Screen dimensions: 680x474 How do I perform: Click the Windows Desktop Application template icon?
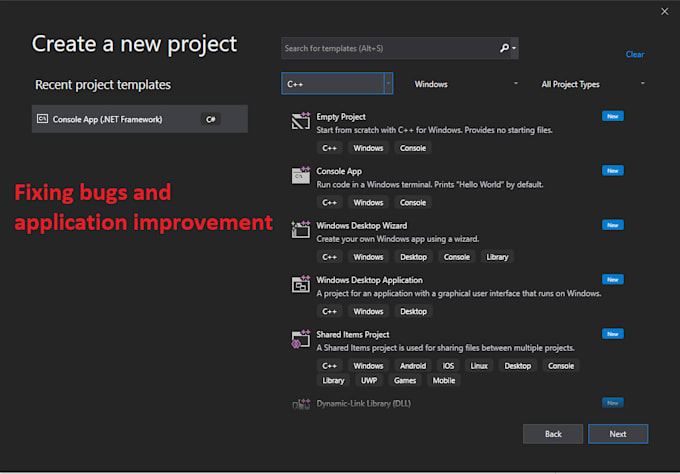coord(301,284)
